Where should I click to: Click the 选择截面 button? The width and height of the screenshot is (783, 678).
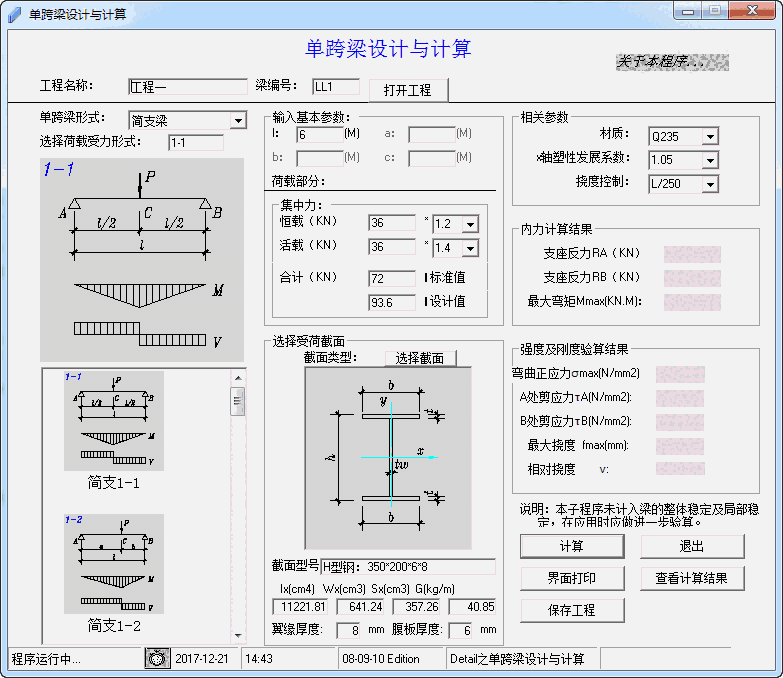tap(420, 358)
